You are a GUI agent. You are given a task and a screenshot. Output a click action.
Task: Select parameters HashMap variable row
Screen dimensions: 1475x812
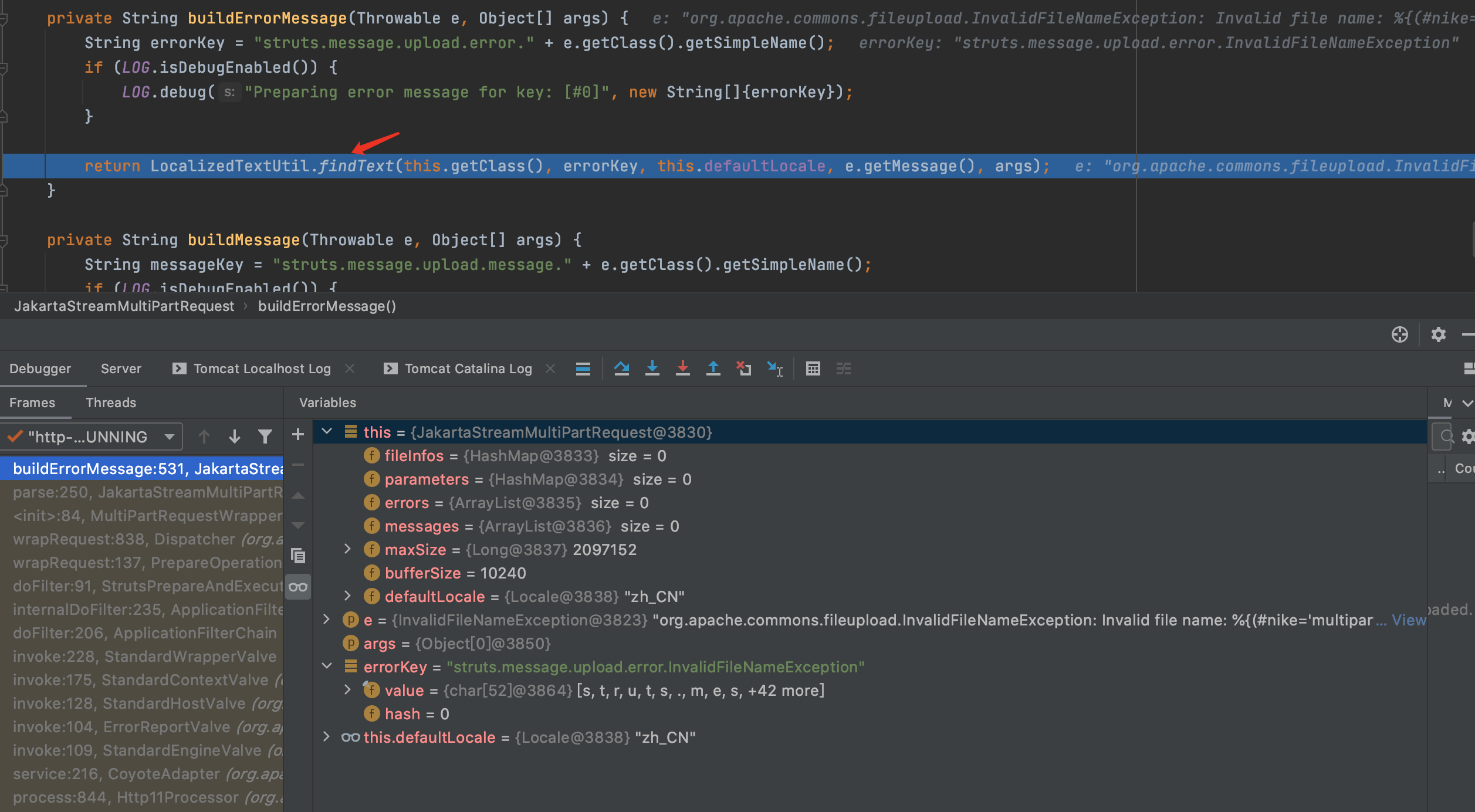point(870,479)
